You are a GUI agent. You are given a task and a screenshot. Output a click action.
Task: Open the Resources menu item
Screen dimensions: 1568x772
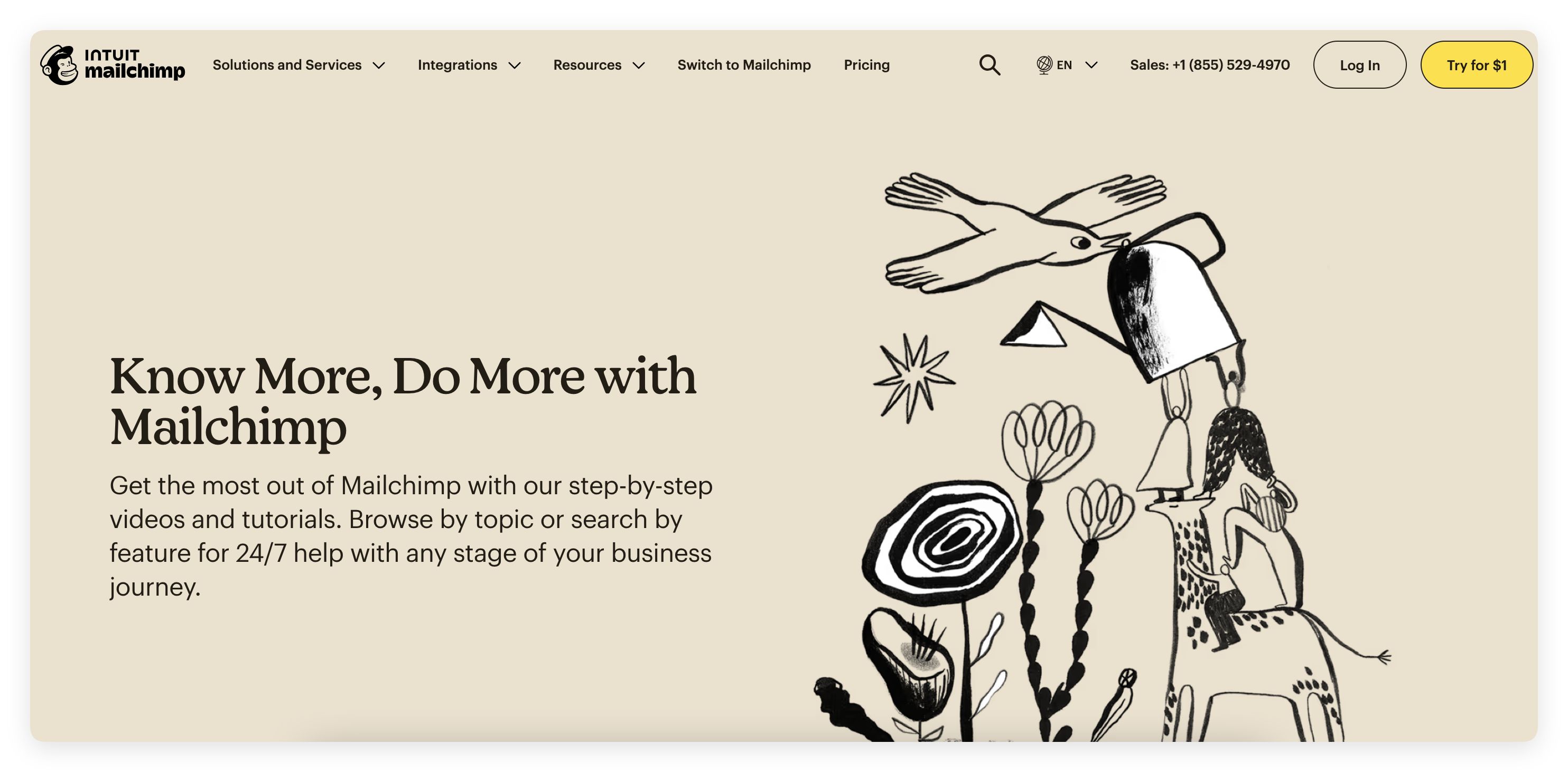click(587, 64)
